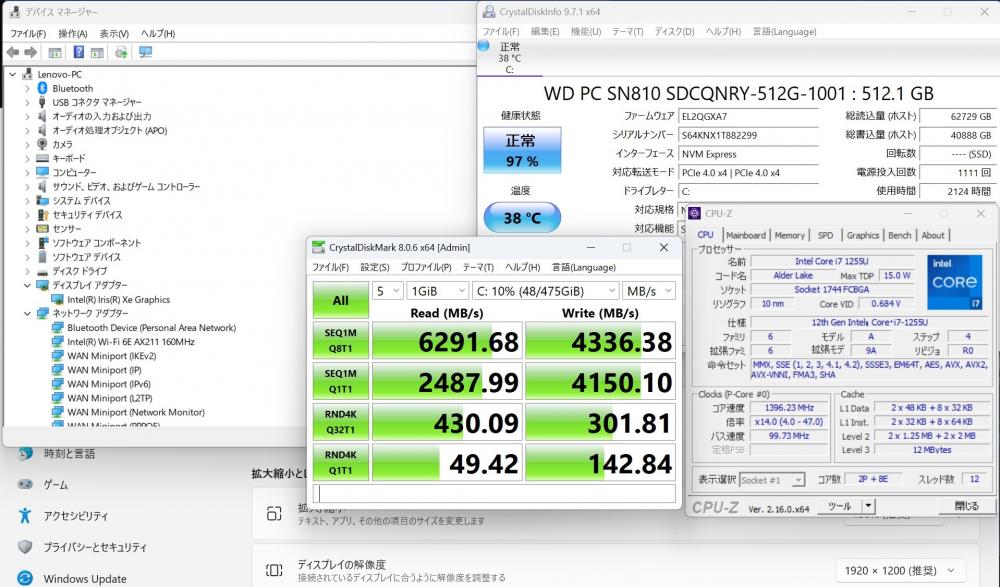The width and height of the screenshot is (1000, 587).
Task: Click the Windows Update icon in Settings sidebar
Action: pos(24,578)
